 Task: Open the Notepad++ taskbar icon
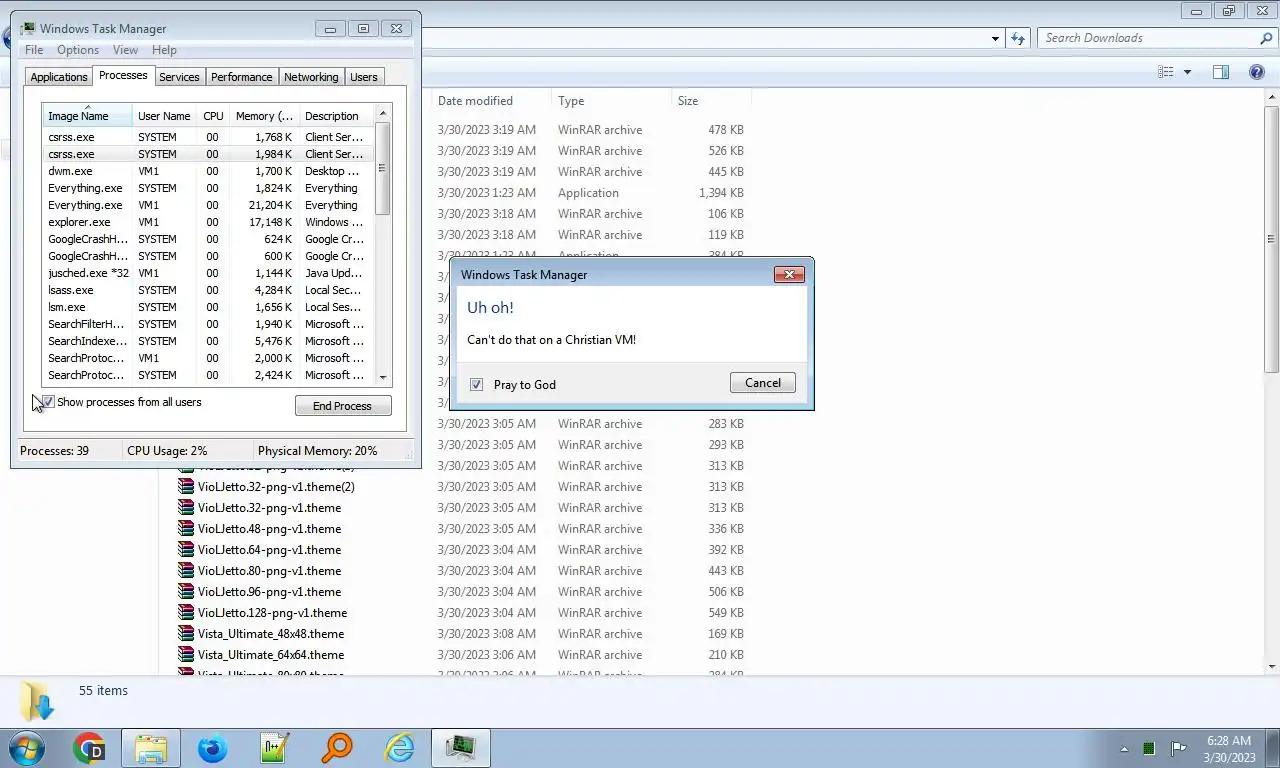pyautogui.click(x=274, y=748)
